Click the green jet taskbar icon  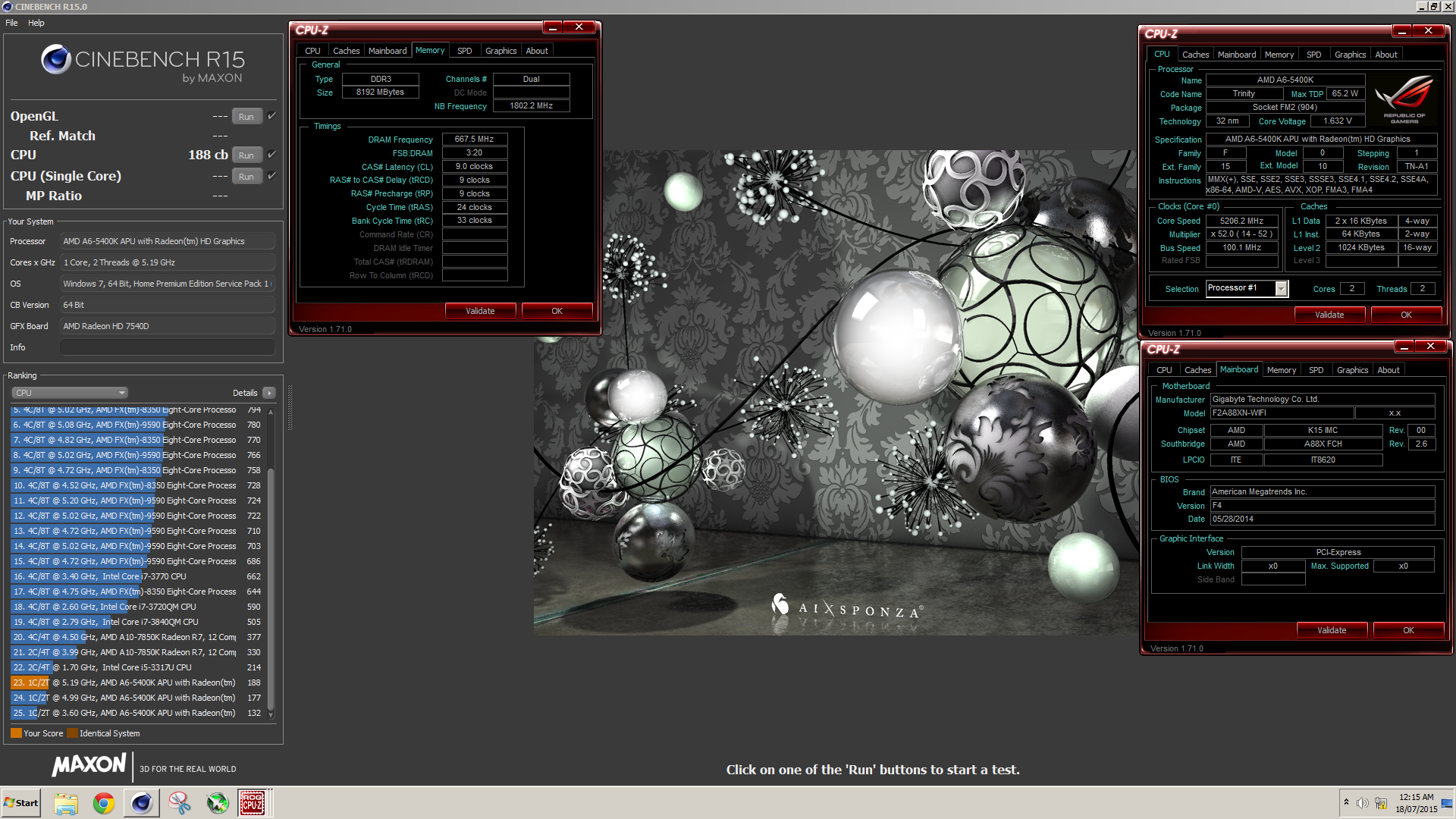pyautogui.click(x=218, y=803)
